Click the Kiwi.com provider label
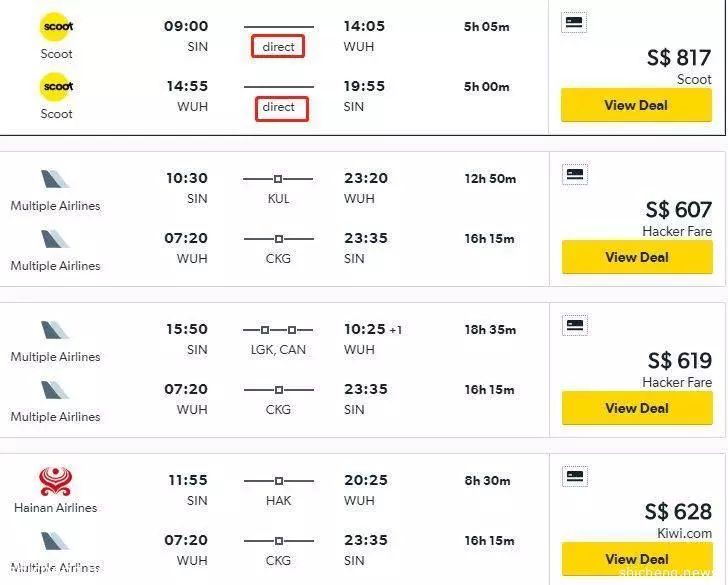This screenshot has width=728, height=585. point(684,533)
